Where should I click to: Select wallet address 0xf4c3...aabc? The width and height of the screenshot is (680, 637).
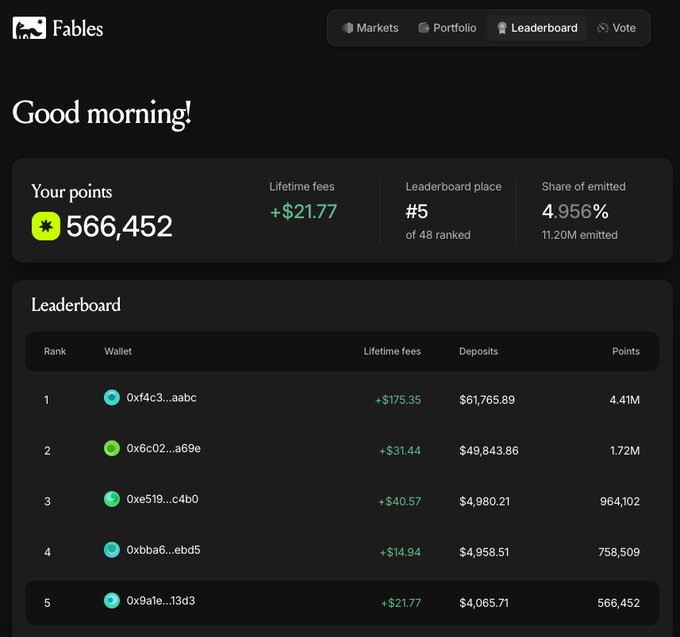(x=161, y=398)
